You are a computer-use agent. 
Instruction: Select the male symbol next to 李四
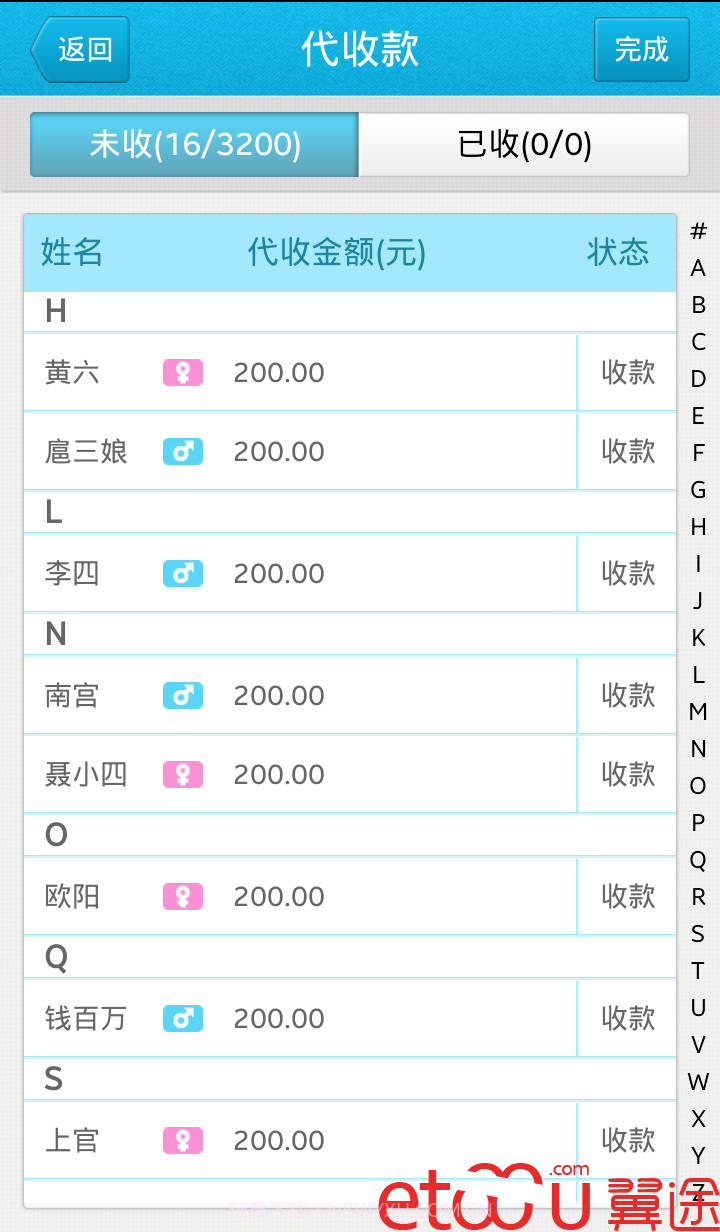[182, 573]
